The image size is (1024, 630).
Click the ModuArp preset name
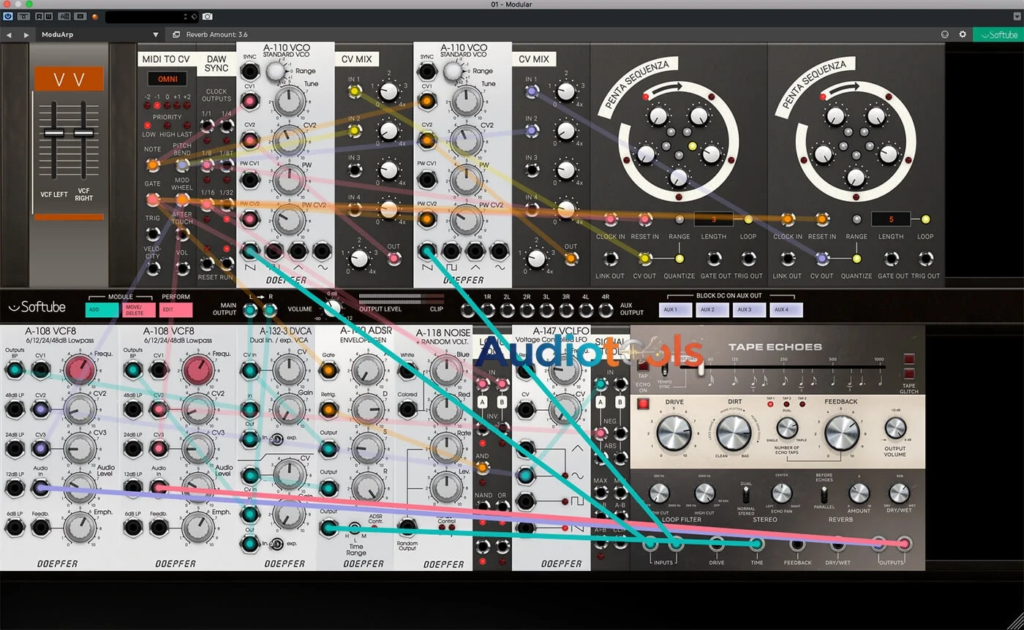click(x=57, y=35)
